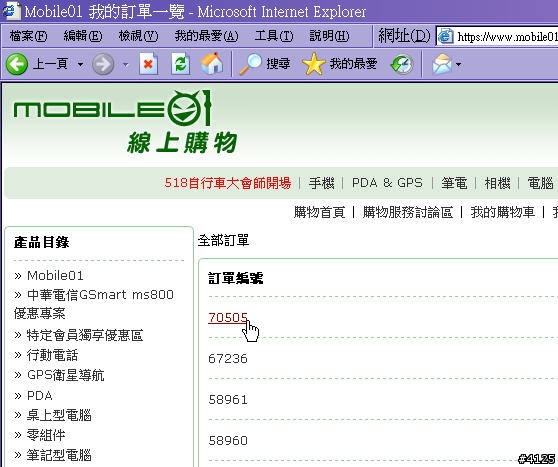Open the 購物首頁 link

(319, 212)
